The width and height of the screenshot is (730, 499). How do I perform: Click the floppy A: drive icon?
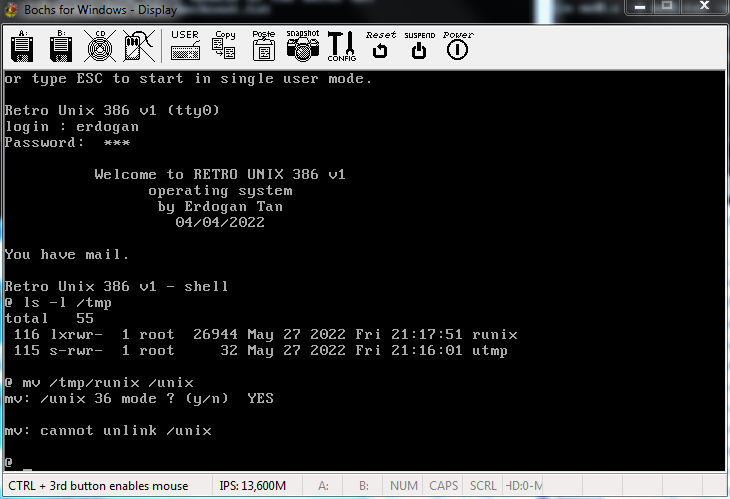[x=22, y=47]
